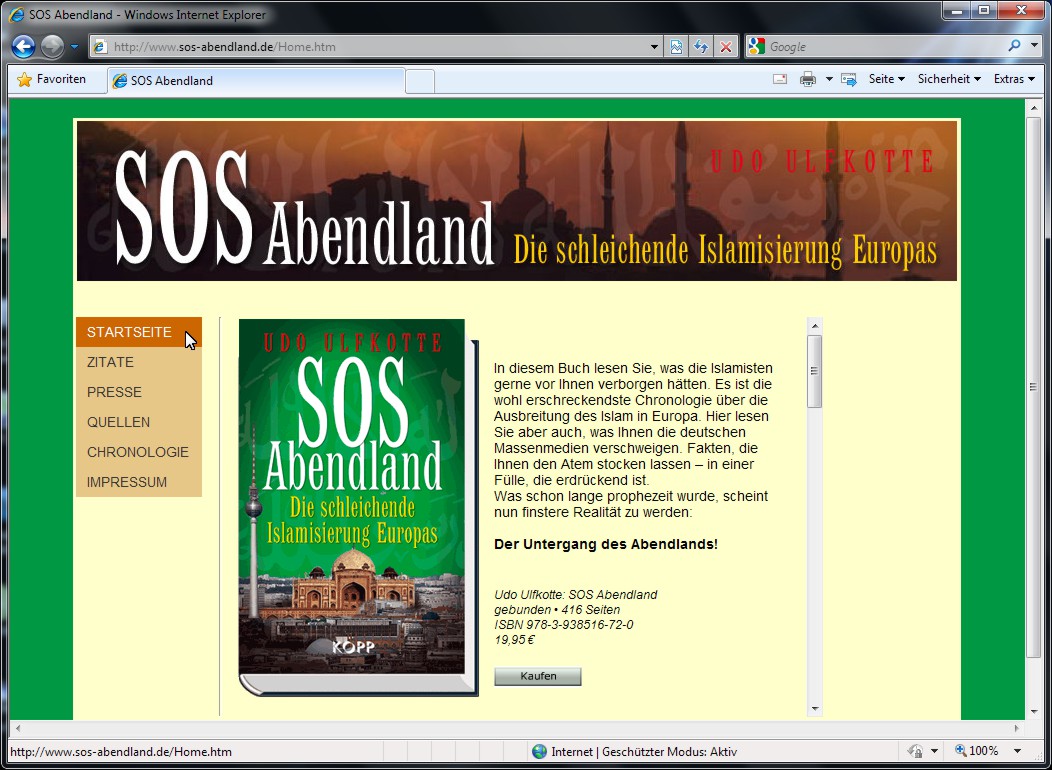Open the IMPRESSUM page link
Image resolution: width=1052 pixels, height=770 pixels.
tap(139, 482)
